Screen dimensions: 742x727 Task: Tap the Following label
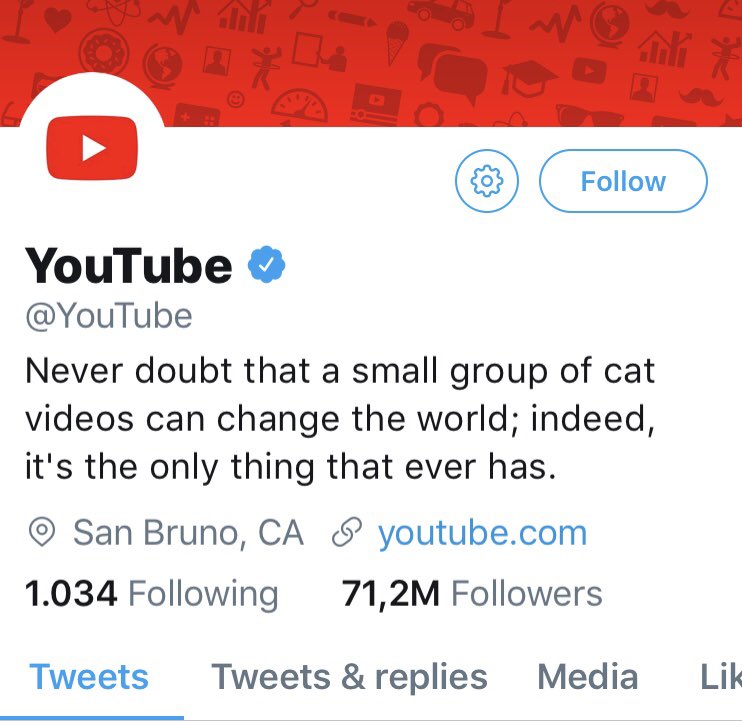pyautogui.click(x=203, y=594)
